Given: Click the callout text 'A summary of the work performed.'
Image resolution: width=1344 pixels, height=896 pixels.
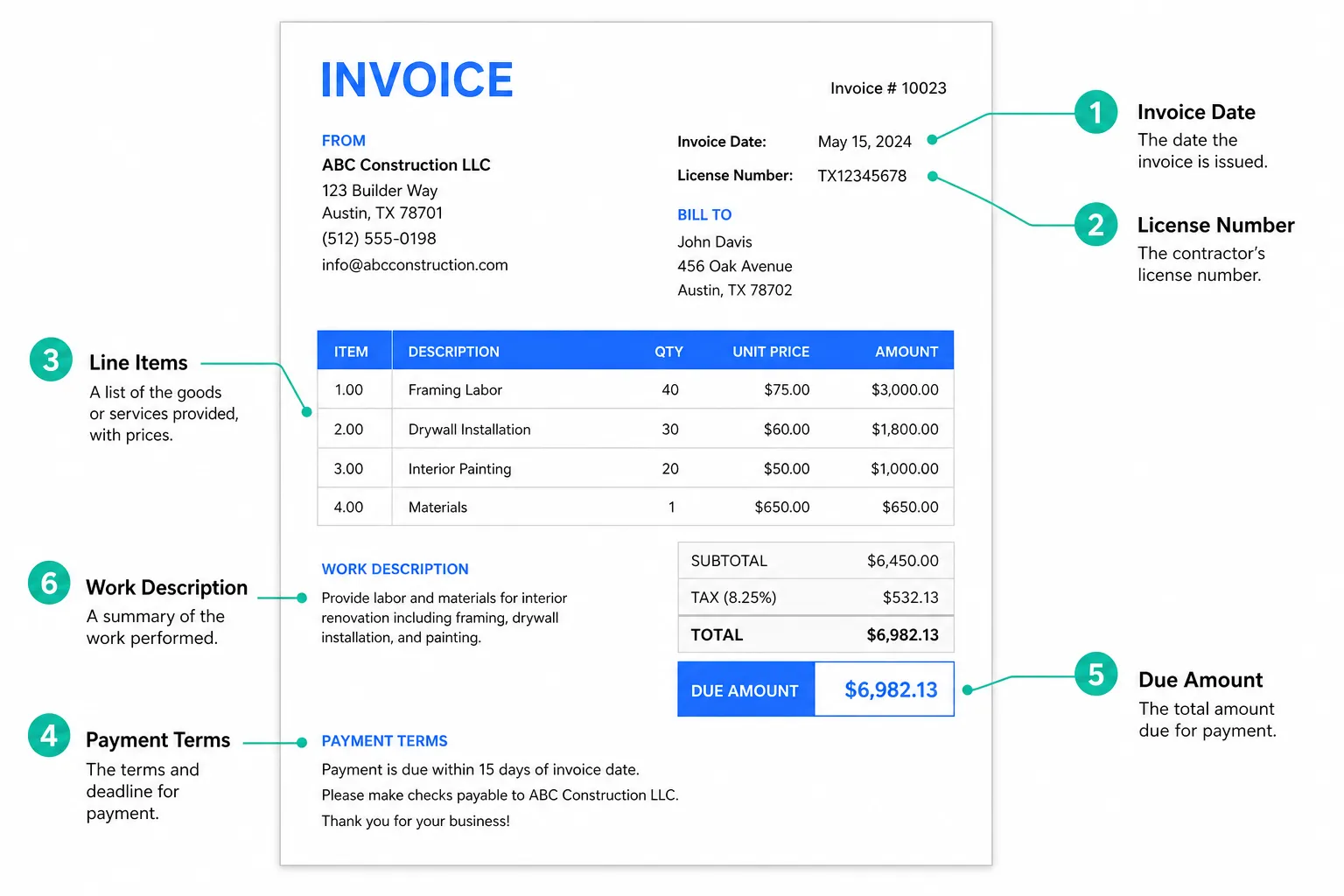Looking at the screenshot, I should click(x=155, y=627).
